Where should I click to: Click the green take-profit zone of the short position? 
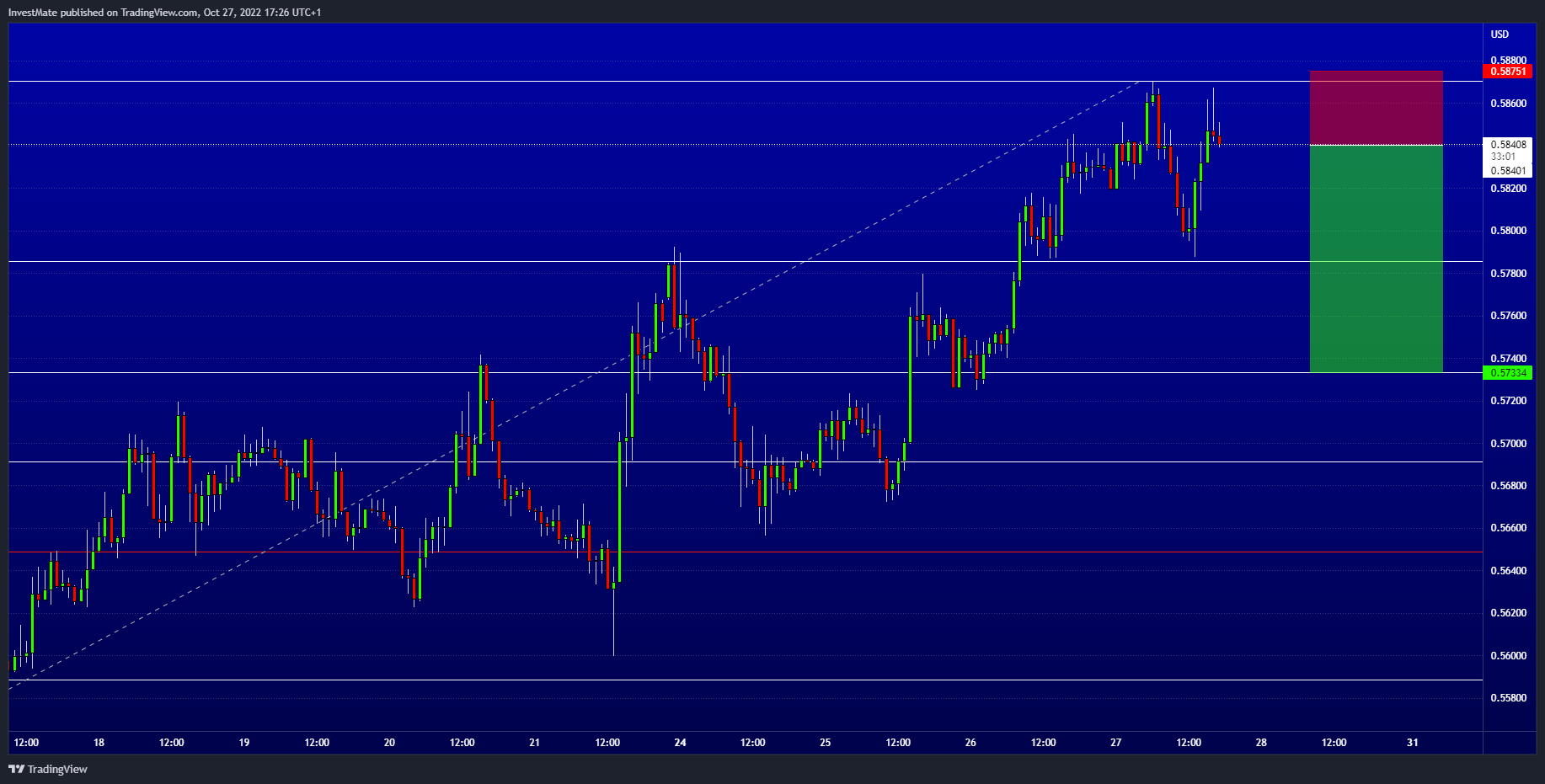[x=1377, y=259]
